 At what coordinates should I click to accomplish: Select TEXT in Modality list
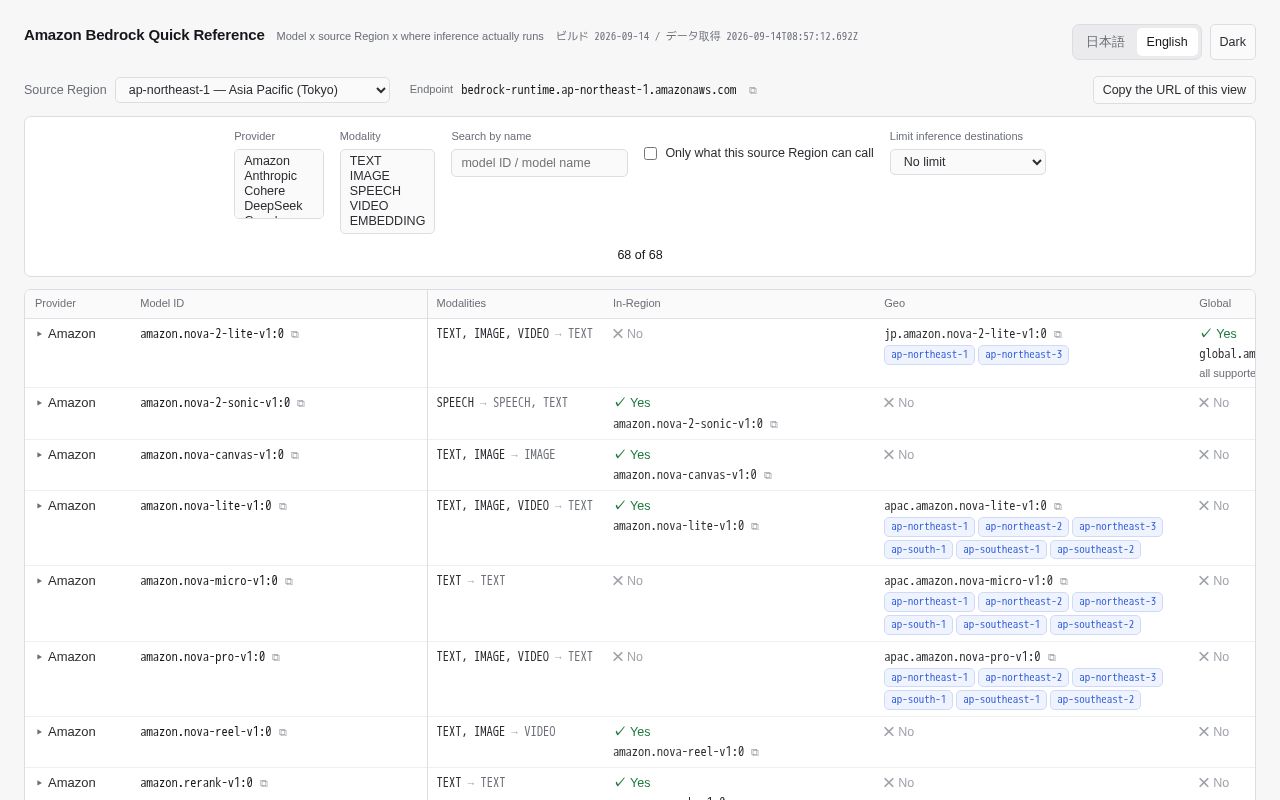[x=387, y=161]
